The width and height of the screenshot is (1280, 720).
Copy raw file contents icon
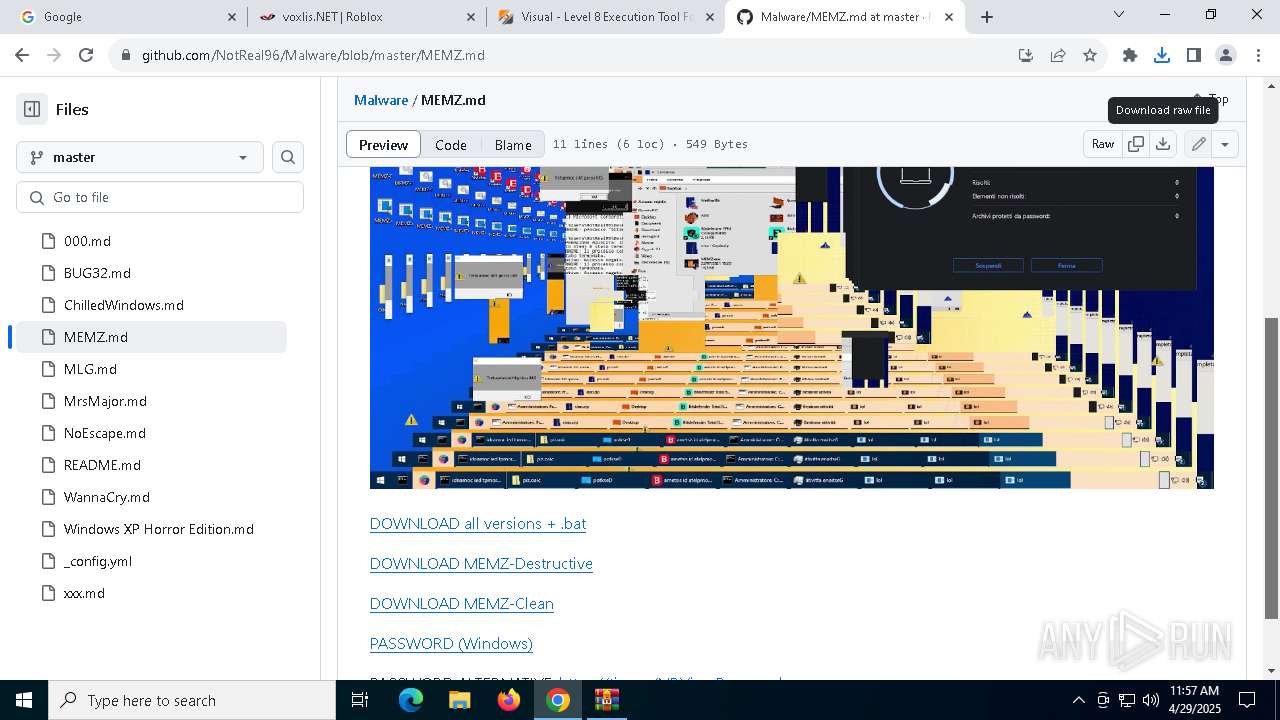1136,144
